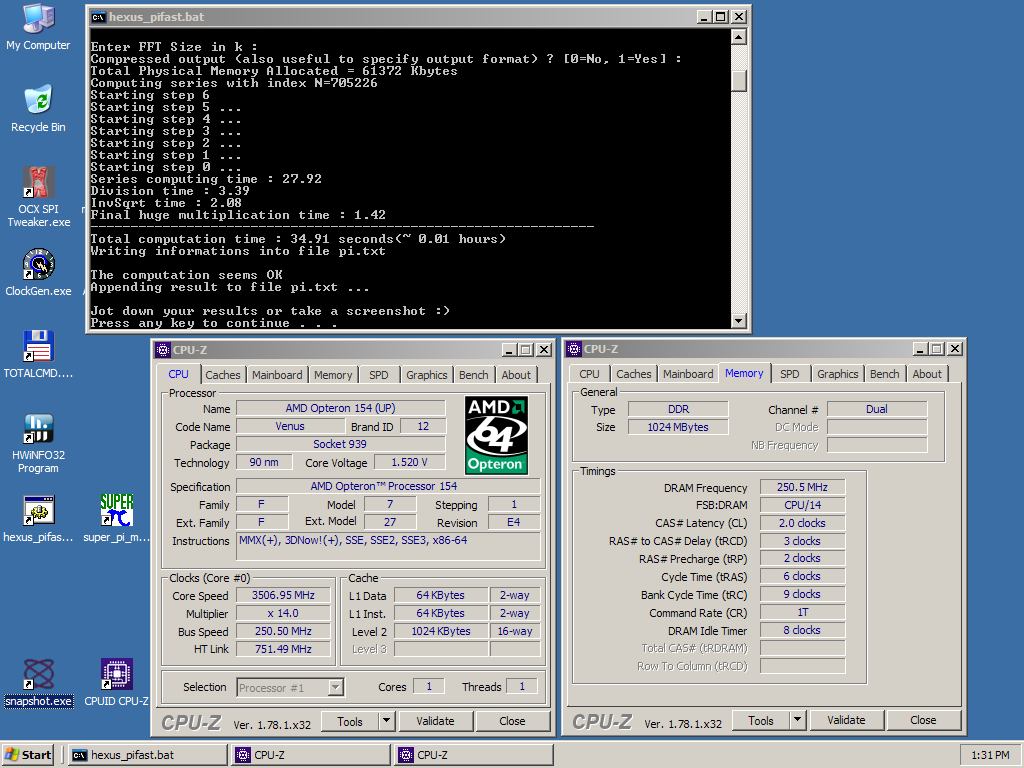
Task: Click the DRAM Frequency 250.5 MHz value
Action: click(x=803, y=487)
